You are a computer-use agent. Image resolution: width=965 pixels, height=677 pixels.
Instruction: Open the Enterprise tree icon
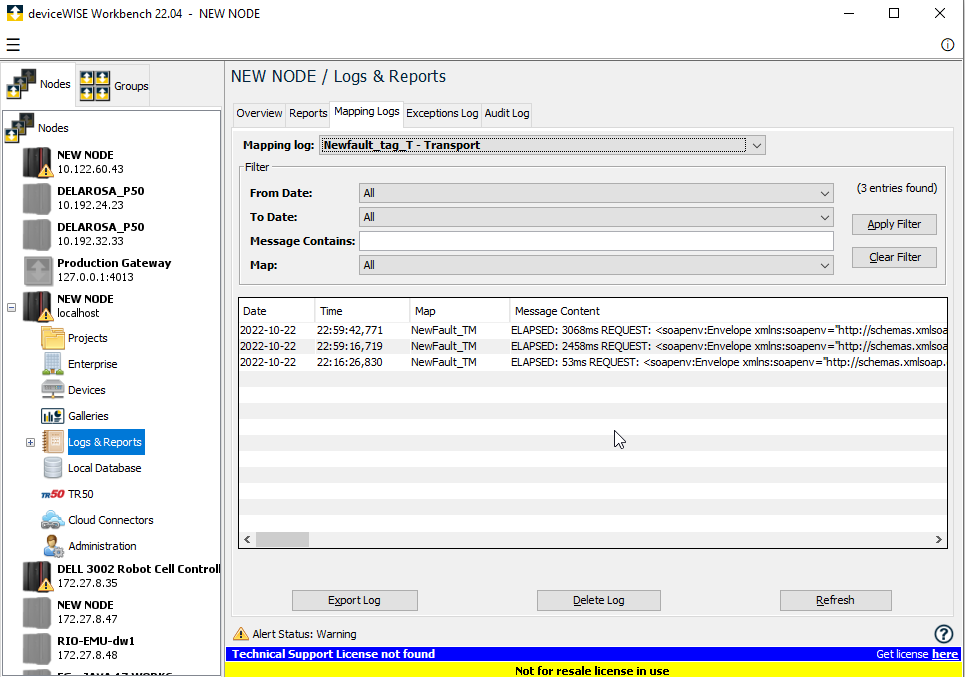click(53, 364)
